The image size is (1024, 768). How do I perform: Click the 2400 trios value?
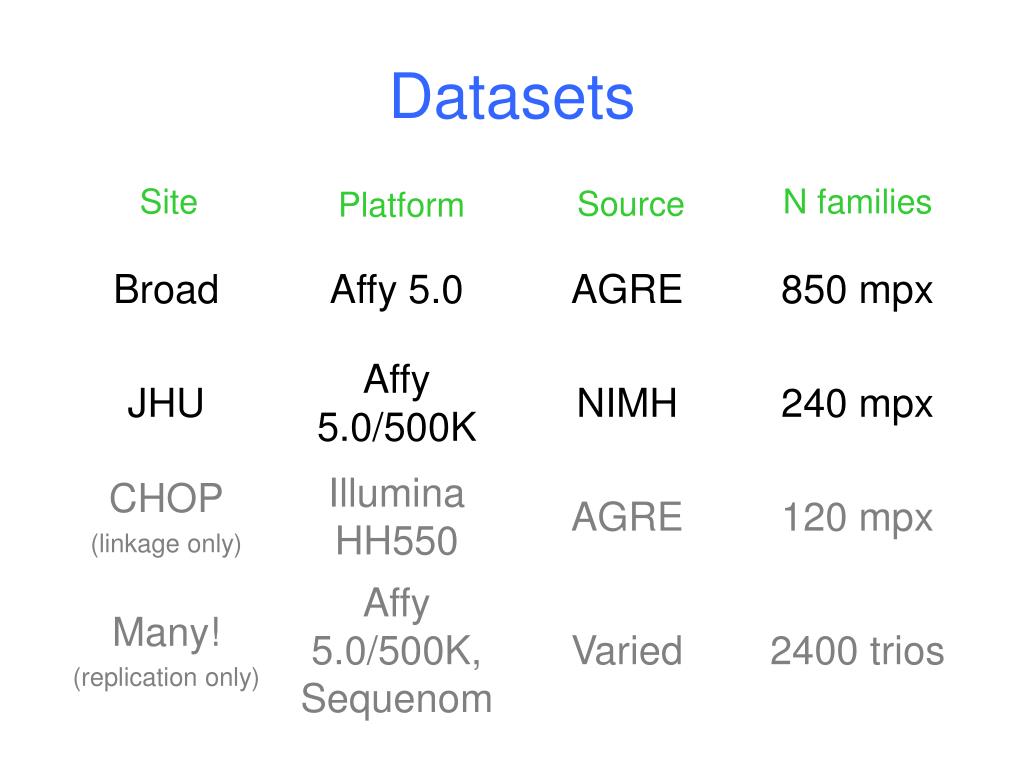click(857, 651)
